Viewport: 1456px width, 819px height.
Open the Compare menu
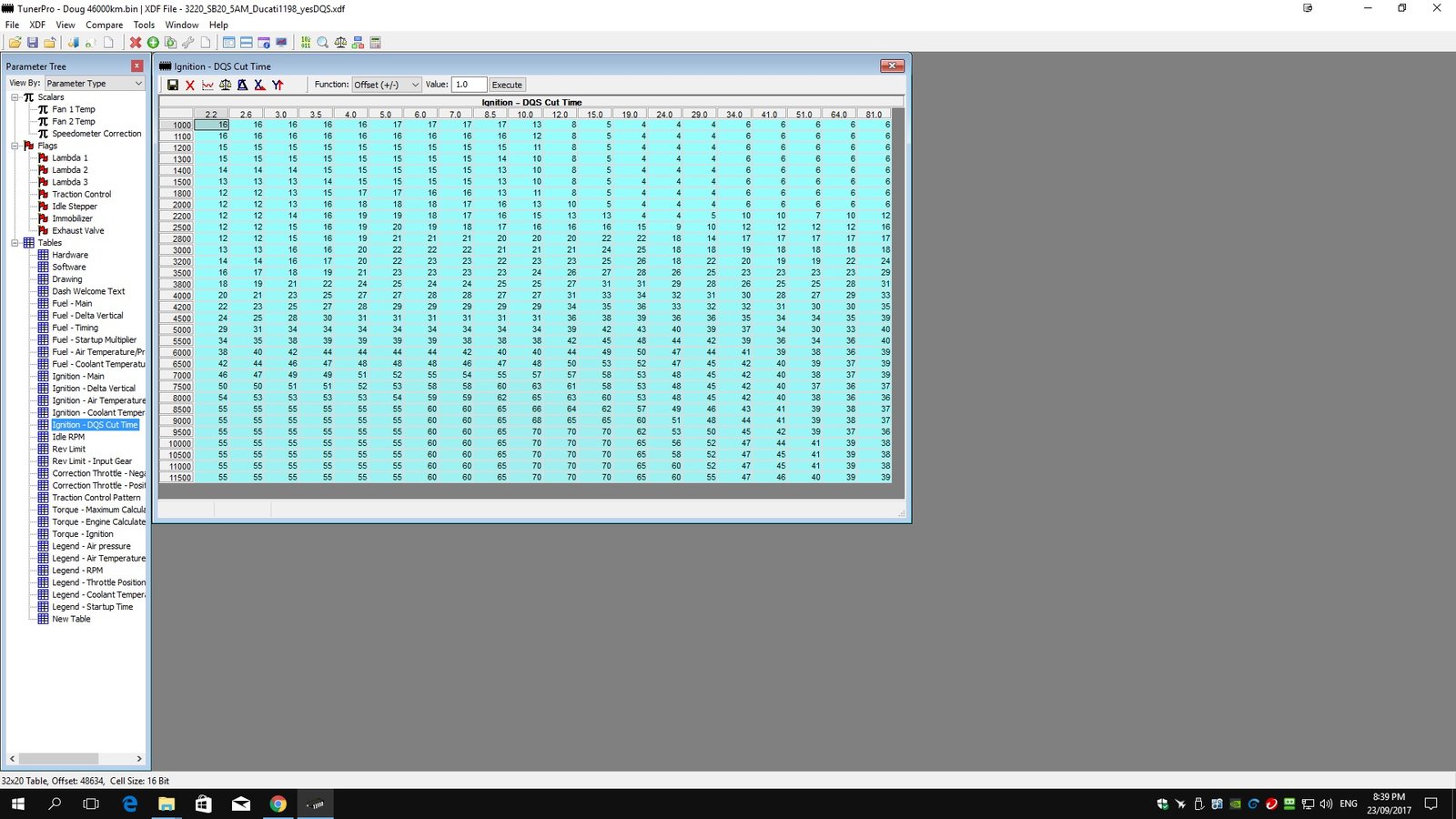104,25
